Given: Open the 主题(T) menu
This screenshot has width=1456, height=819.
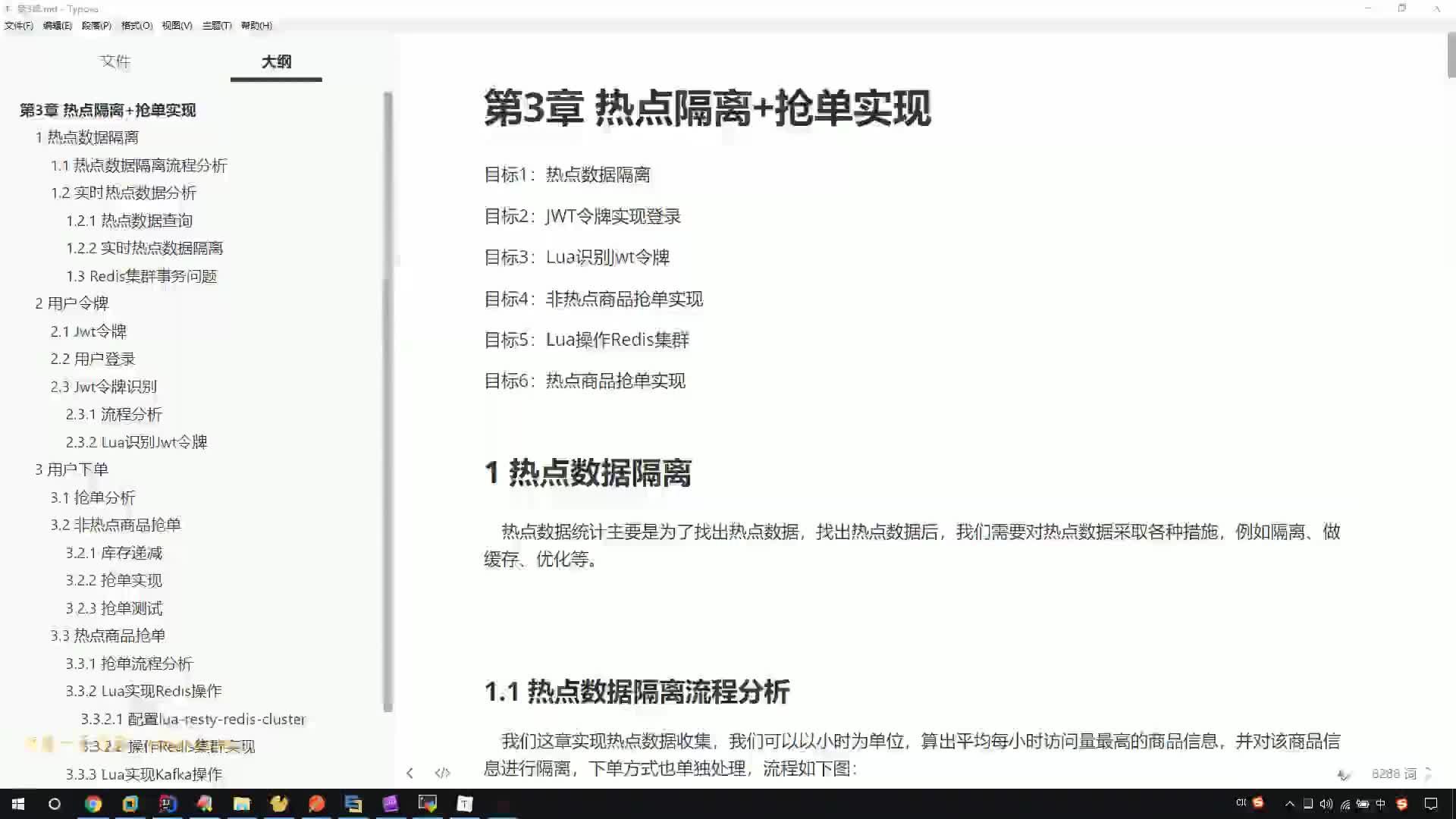Looking at the screenshot, I should pyautogui.click(x=217, y=25).
